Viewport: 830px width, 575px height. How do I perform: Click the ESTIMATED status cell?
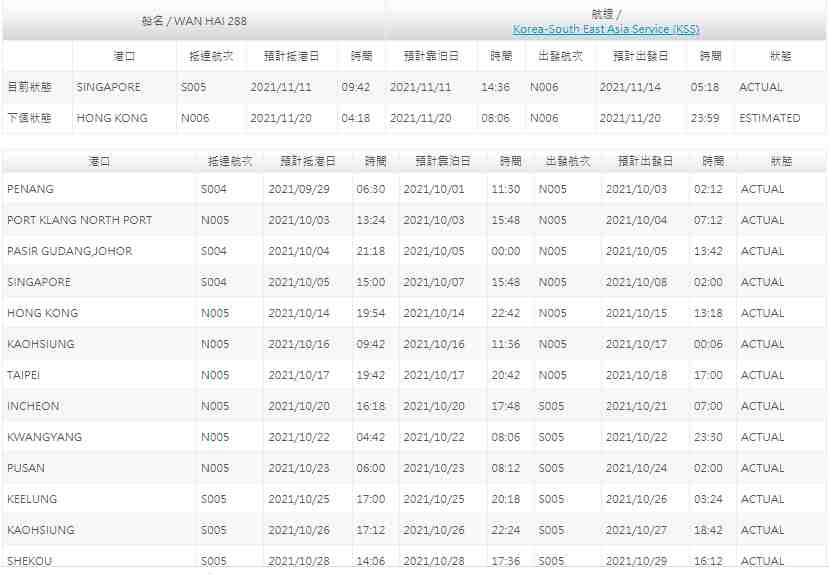[x=770, y=118]
